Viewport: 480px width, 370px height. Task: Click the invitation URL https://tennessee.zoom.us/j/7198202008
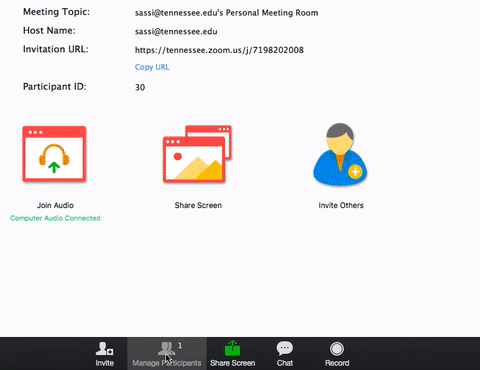(x=219, y=50)
